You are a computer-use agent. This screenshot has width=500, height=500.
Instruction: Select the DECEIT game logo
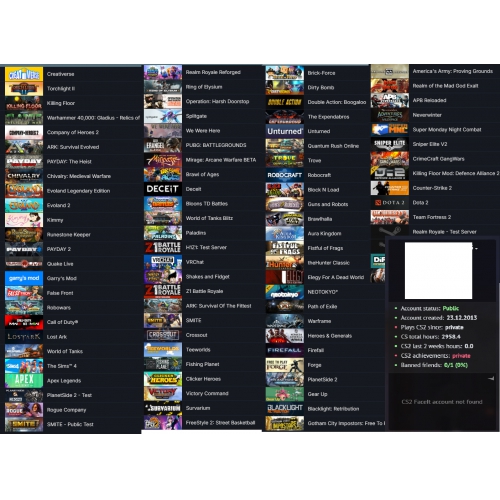[x=163, y=189]
